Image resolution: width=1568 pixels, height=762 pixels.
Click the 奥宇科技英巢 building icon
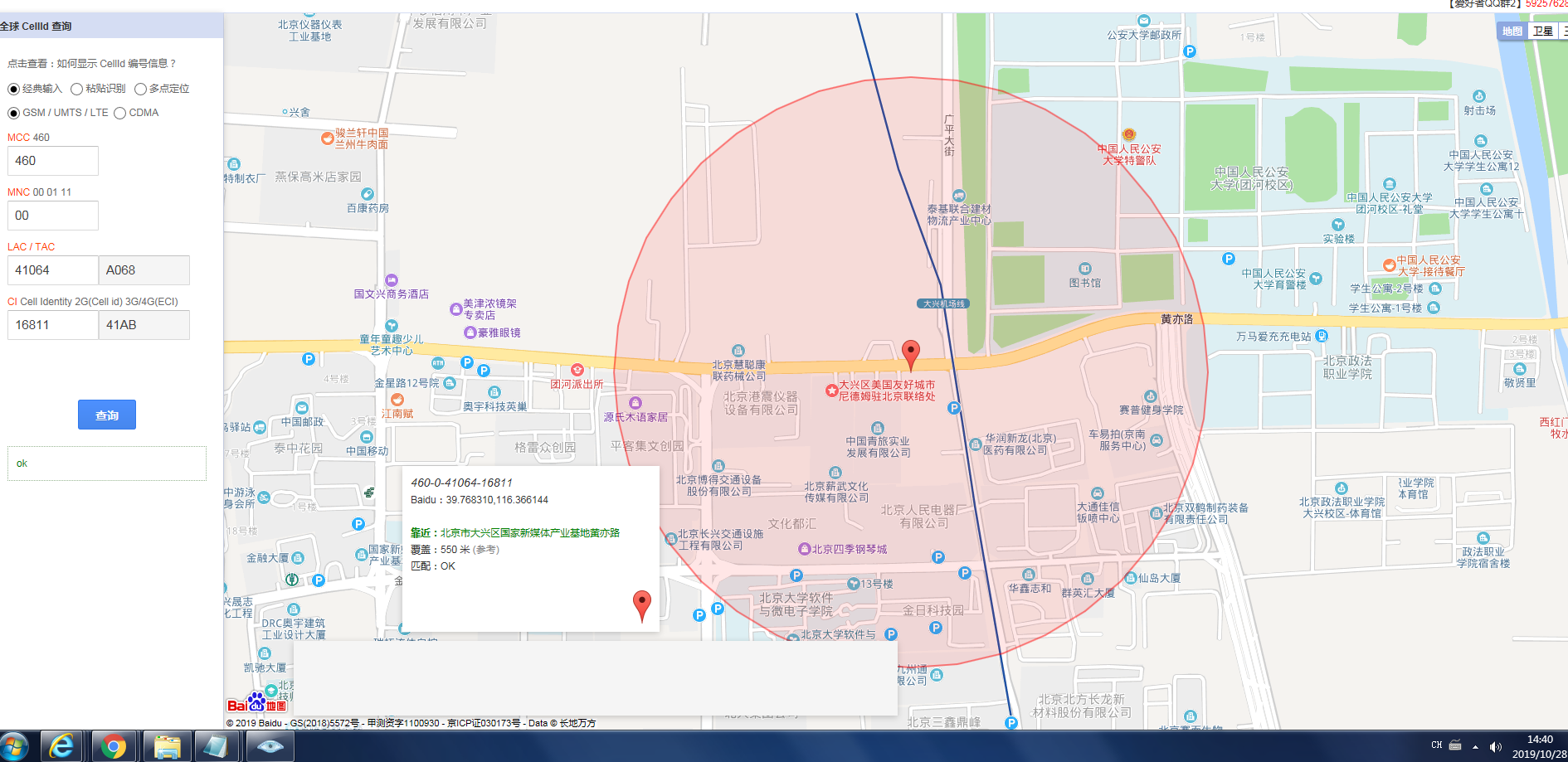(x=494, y=392)
